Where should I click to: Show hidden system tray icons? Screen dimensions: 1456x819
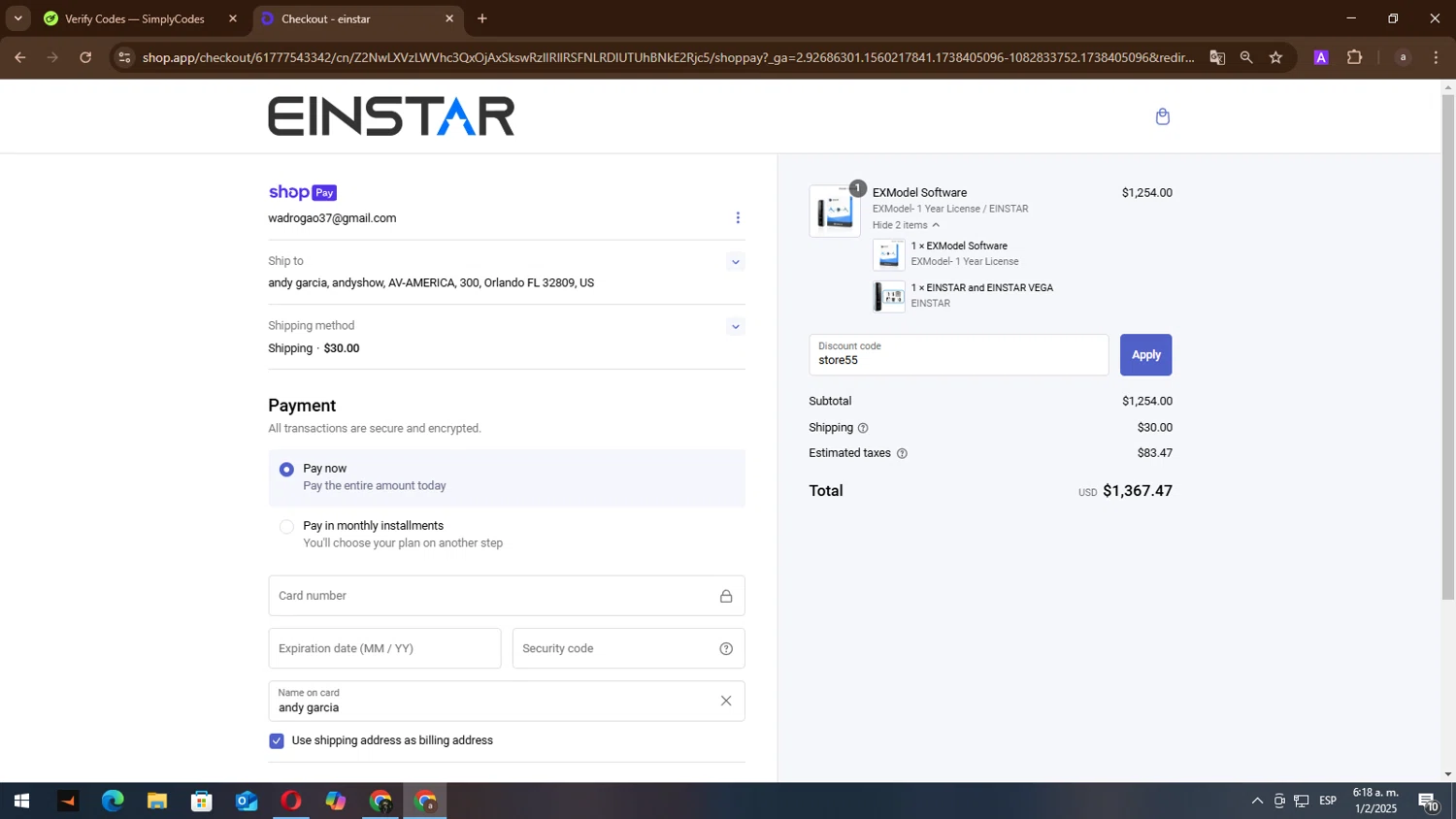tap(1257, 802)
